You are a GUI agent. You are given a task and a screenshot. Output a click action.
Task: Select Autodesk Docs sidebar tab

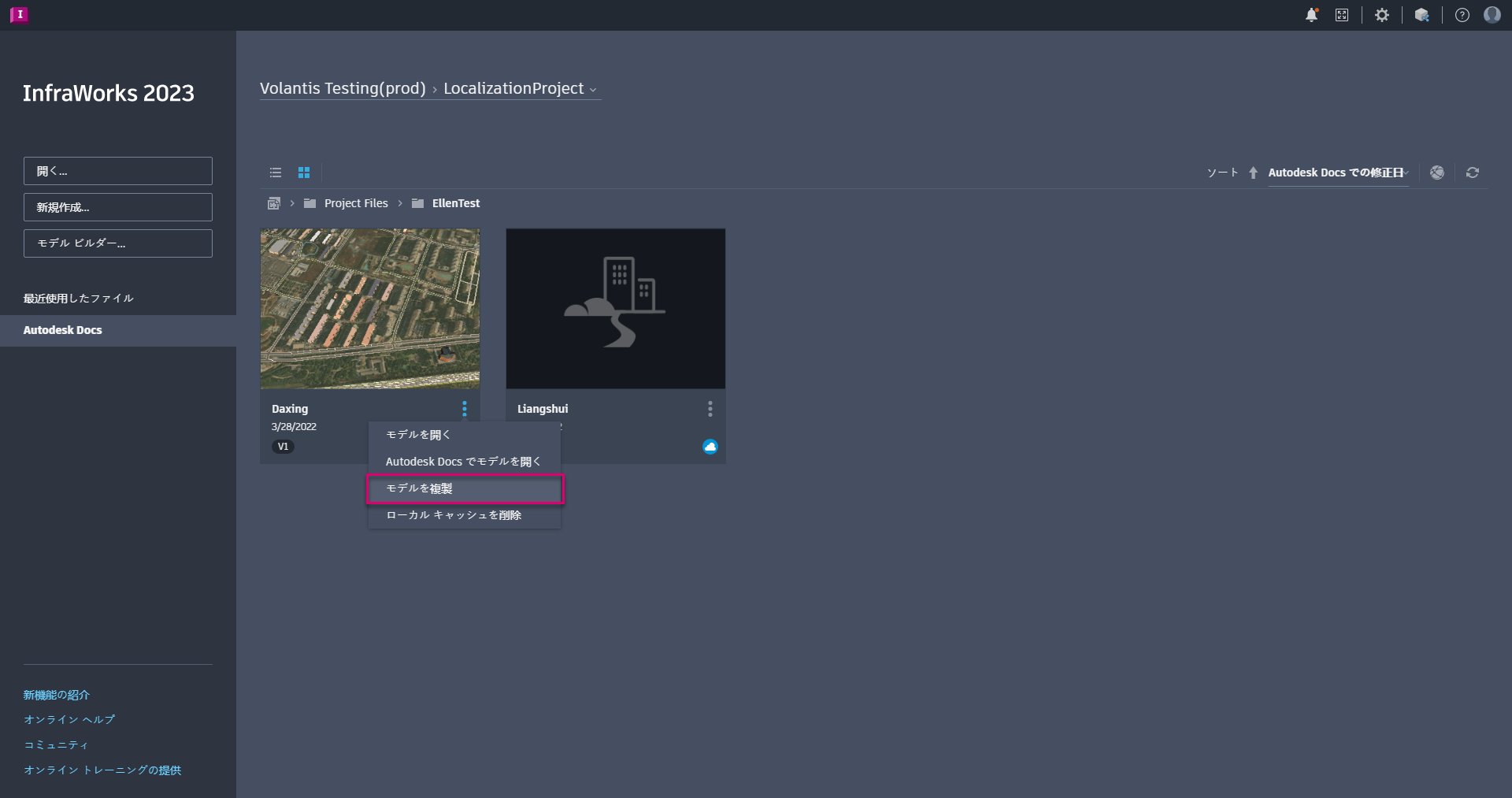pos(118,331)
